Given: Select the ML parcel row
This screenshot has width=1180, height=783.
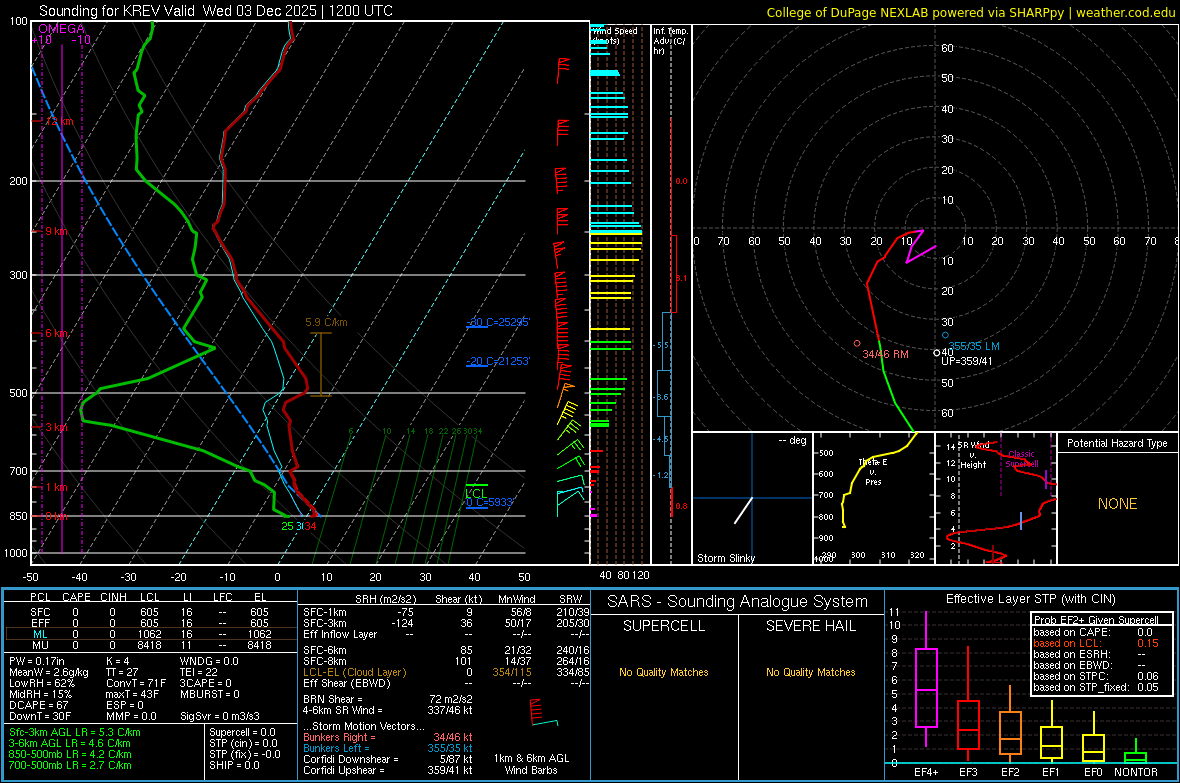Looking at the screenshot, I should (151, 634).
